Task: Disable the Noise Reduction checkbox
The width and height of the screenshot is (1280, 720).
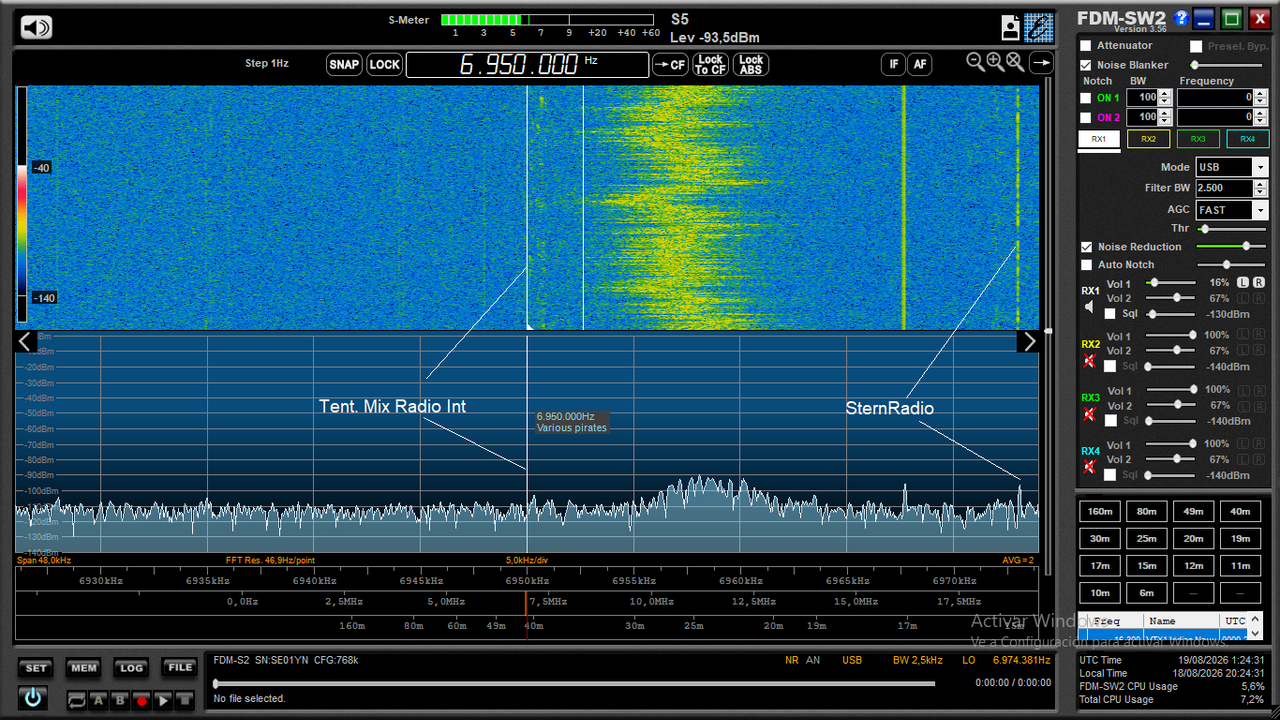Action: [x=1086, y=247]
